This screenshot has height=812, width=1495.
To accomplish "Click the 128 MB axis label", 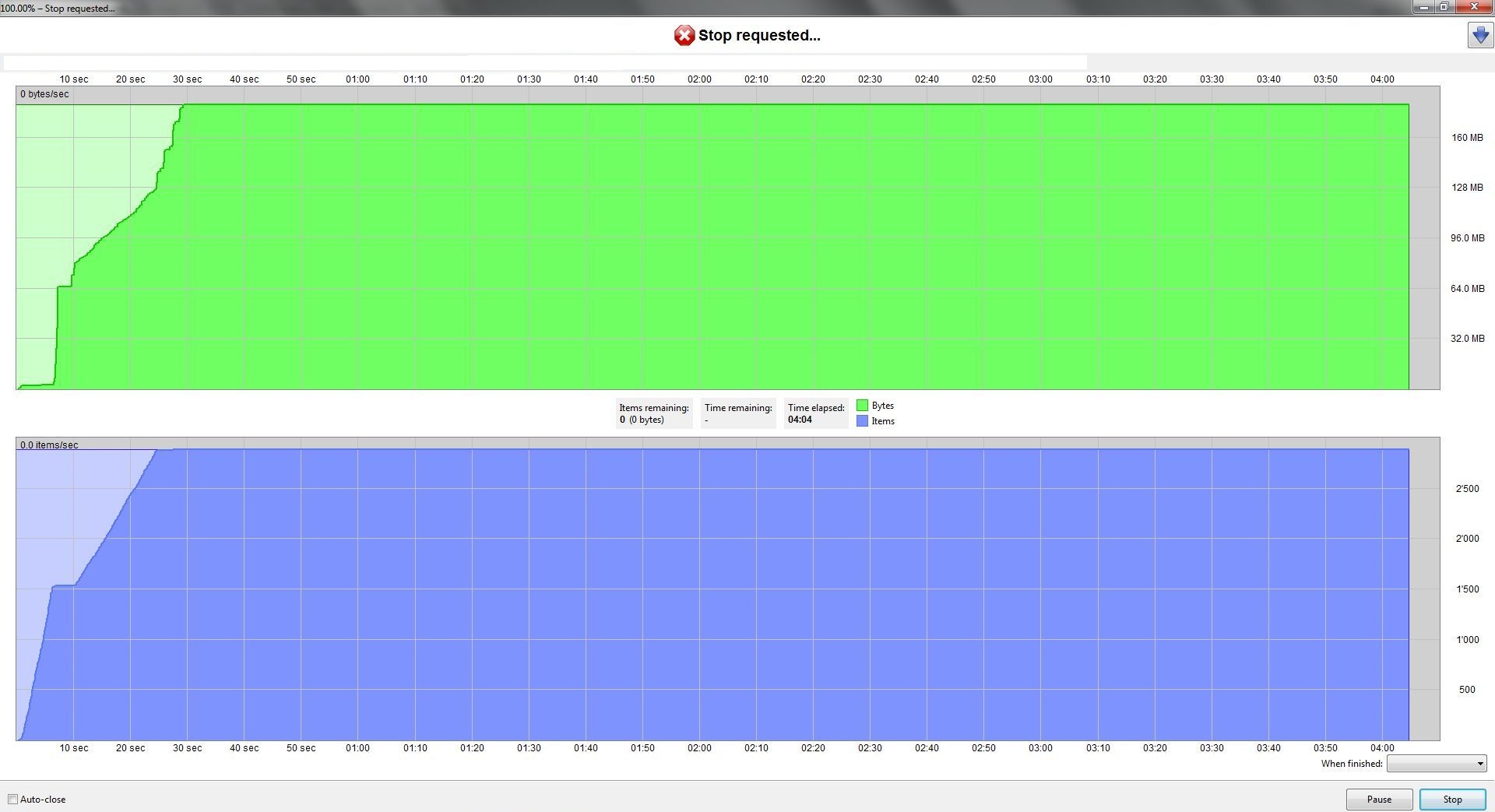I will point(1467,188).
